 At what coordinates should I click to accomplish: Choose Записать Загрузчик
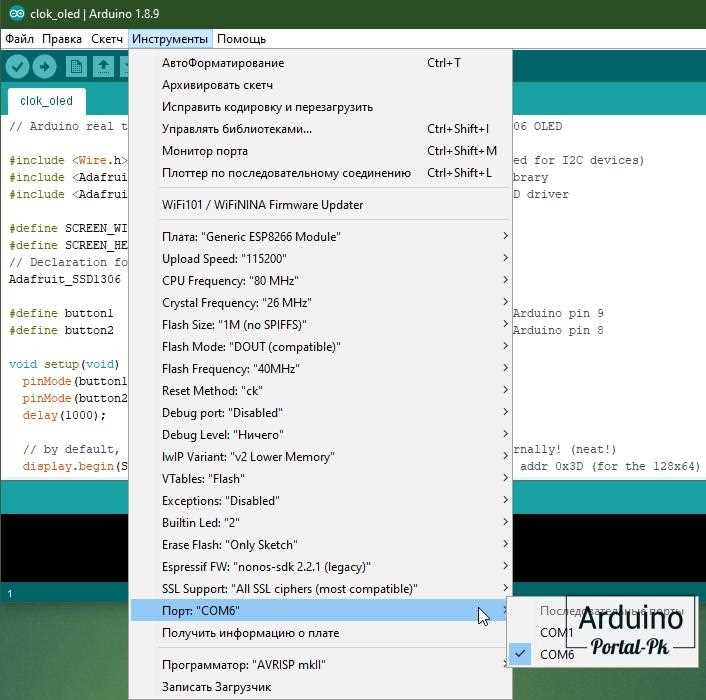[321, 687]
